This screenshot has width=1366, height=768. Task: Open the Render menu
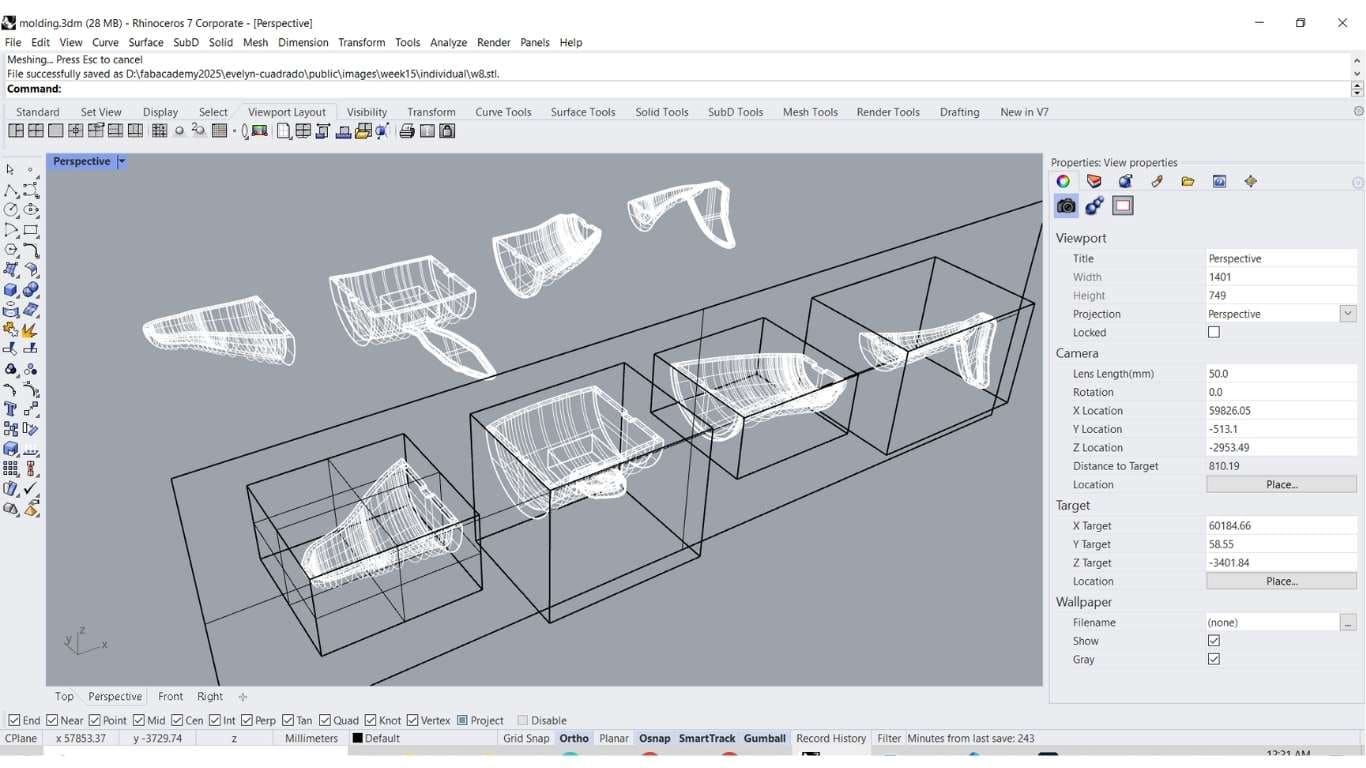pyautogui.click(x=494, y=42)
